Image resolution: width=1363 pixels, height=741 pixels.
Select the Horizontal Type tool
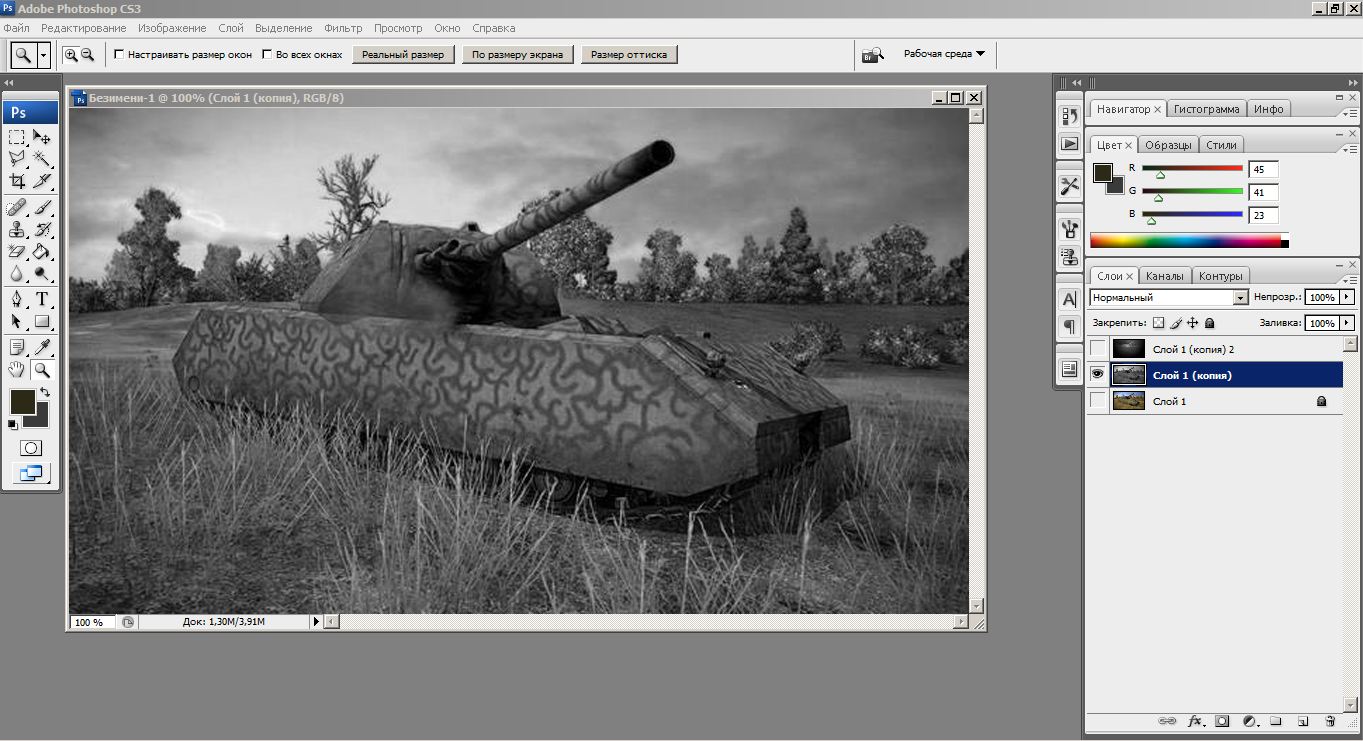(42, 300)
